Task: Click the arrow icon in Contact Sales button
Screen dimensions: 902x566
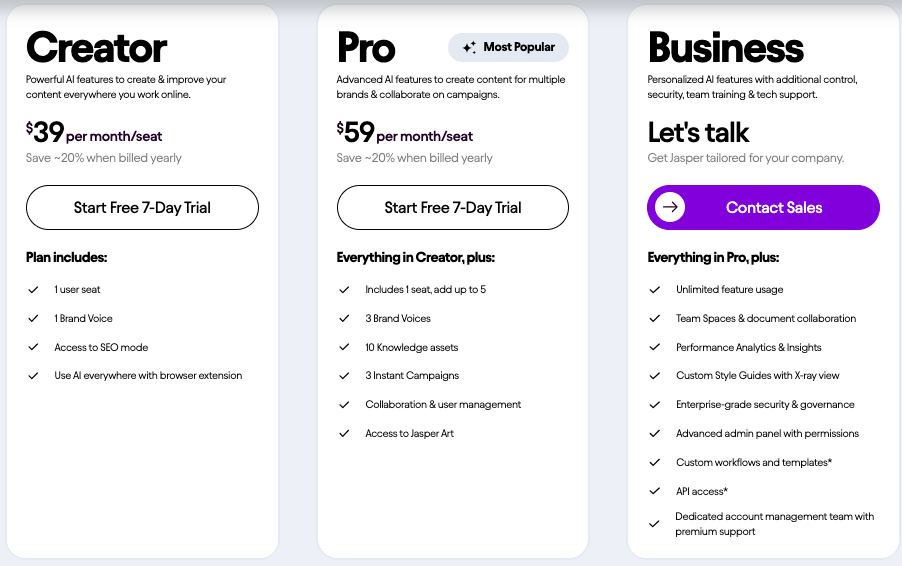Action: coord(670,207)
